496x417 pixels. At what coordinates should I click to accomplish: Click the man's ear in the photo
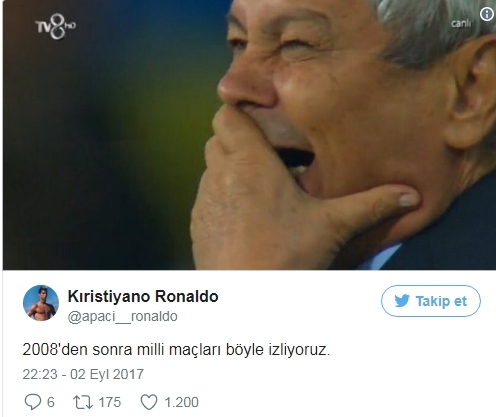tap(472, 97)
